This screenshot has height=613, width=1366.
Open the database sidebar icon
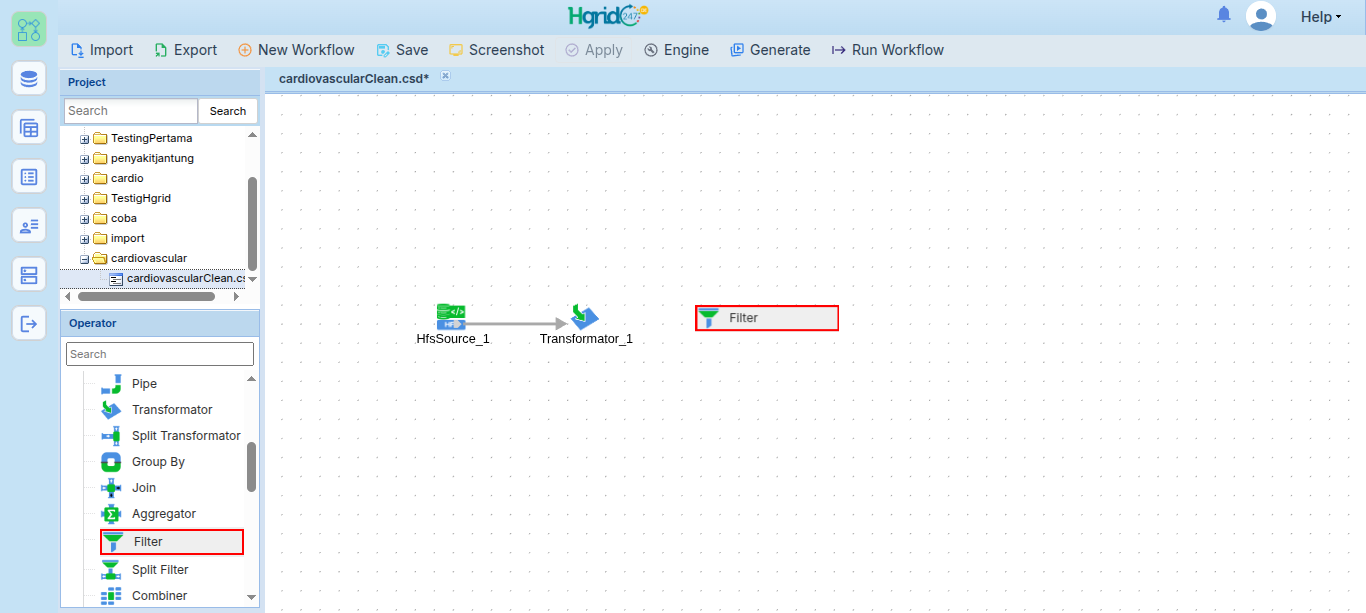point(29,78)
